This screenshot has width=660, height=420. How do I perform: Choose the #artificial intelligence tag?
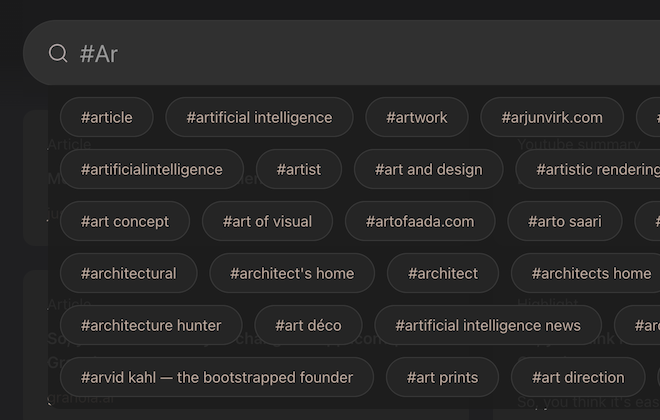tap(259, 117)
